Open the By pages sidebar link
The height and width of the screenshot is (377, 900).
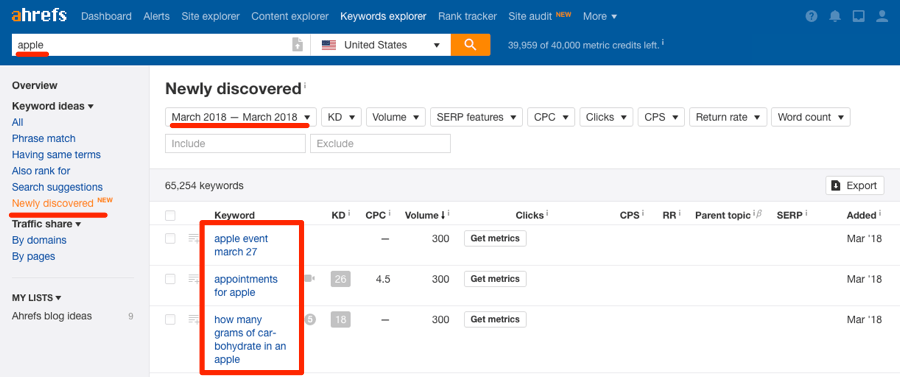[x=34, y=256]
